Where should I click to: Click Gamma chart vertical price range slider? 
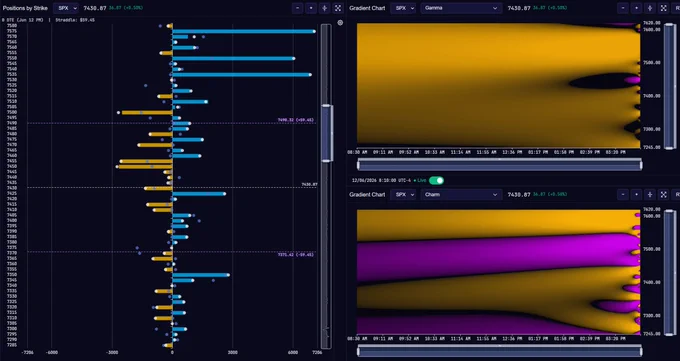pos(670,85)
